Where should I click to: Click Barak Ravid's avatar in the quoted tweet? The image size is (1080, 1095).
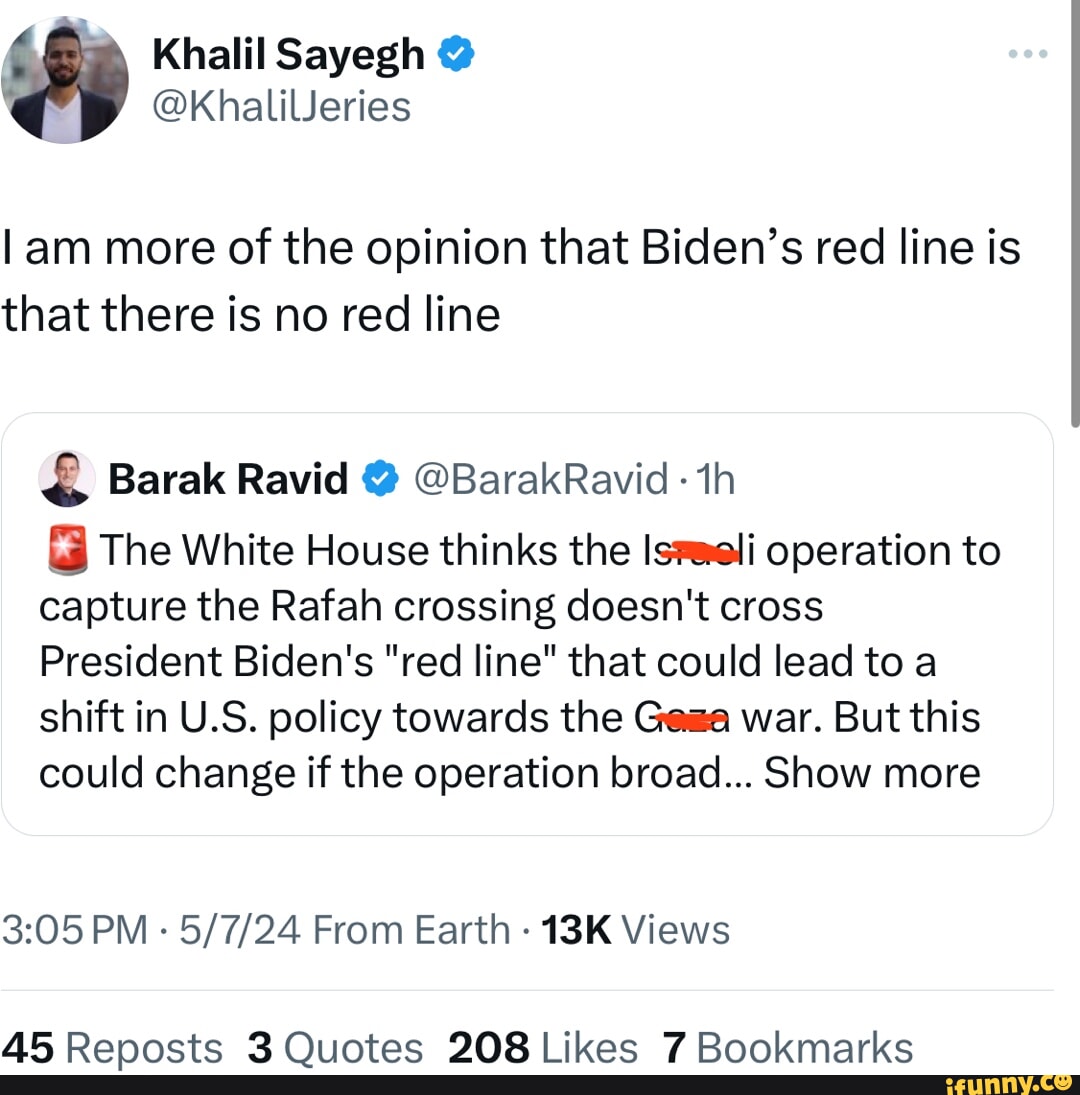[x=68, y=478]
